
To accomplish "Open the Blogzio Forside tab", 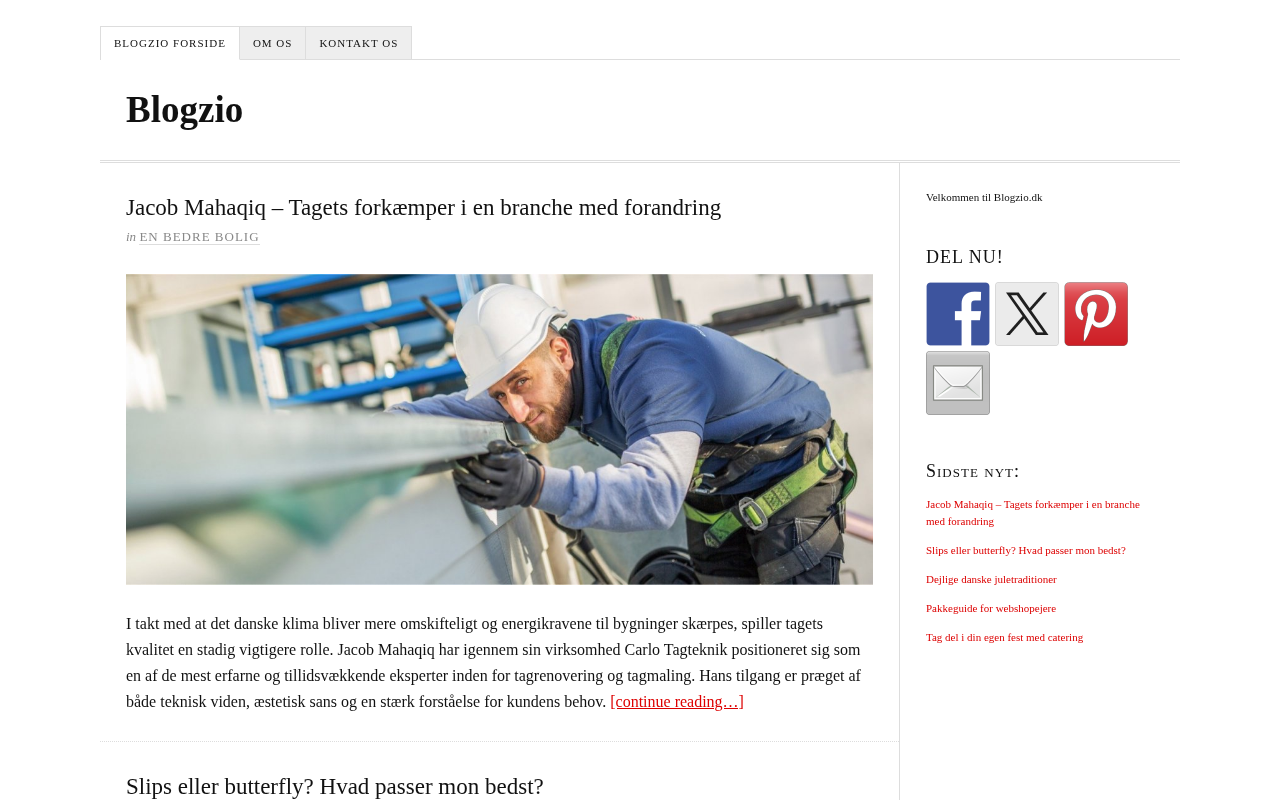I will click(x=170, y=43).
